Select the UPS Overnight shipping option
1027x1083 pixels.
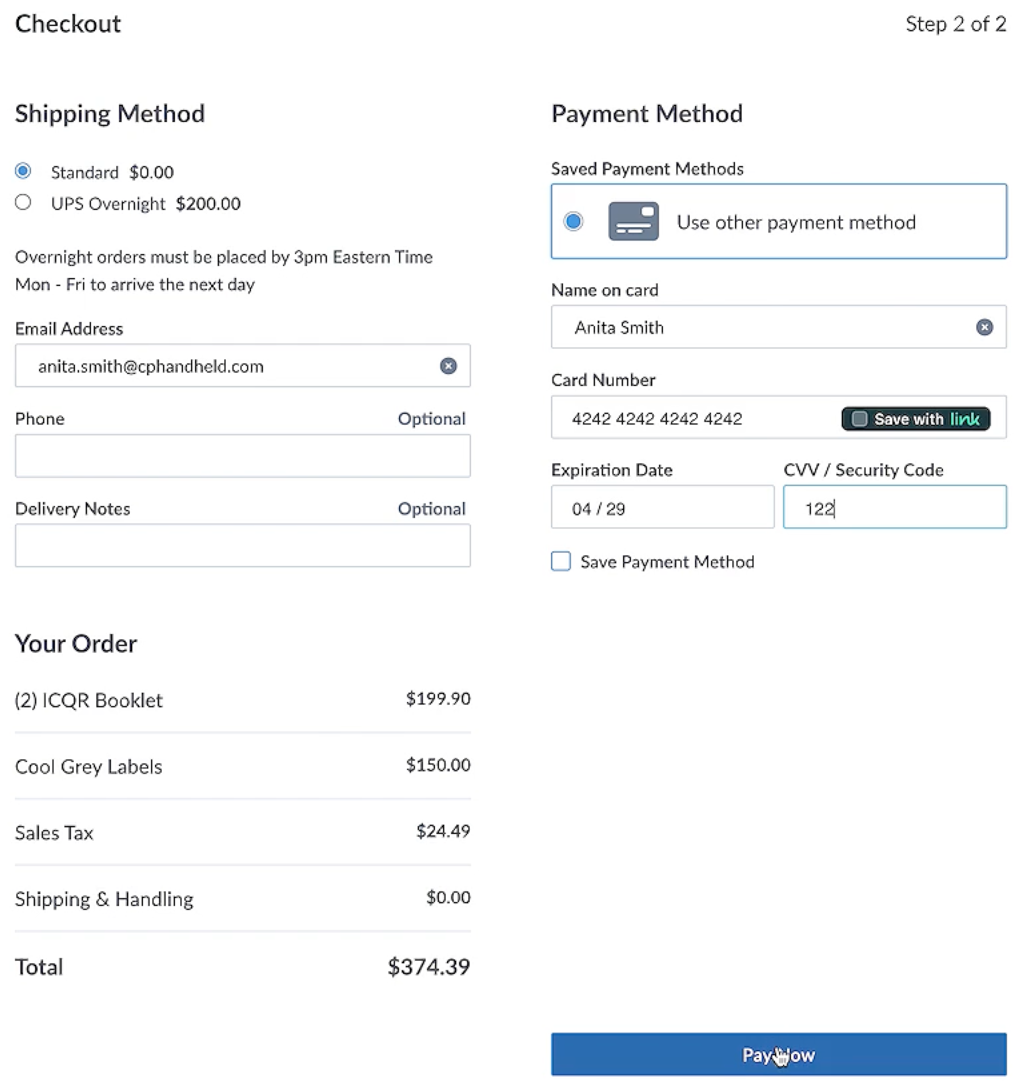click(23, 202)
